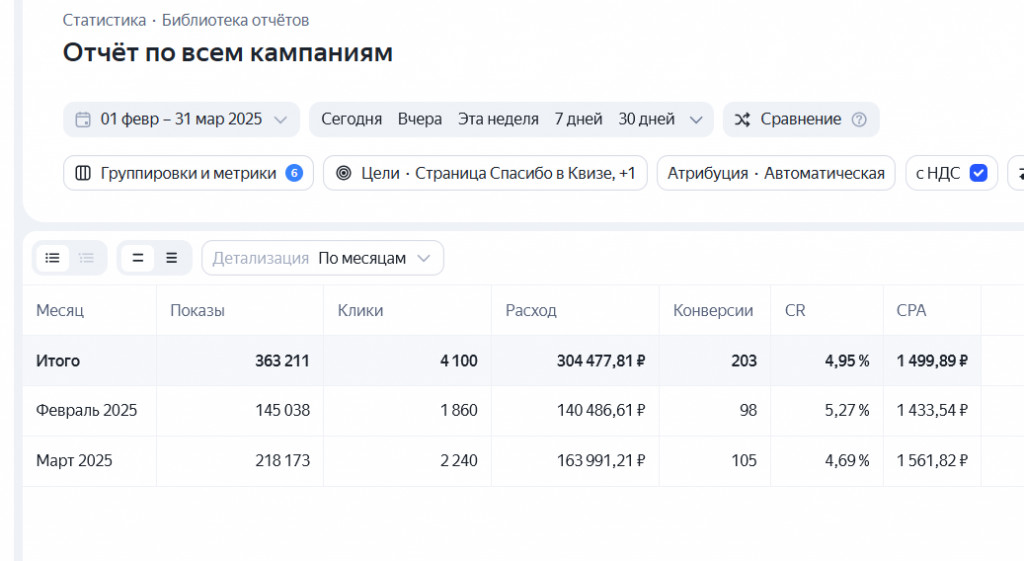Screen dimensions: 1024x561
Task: Sort by Показы column header
Action: (x=197, y=310)
